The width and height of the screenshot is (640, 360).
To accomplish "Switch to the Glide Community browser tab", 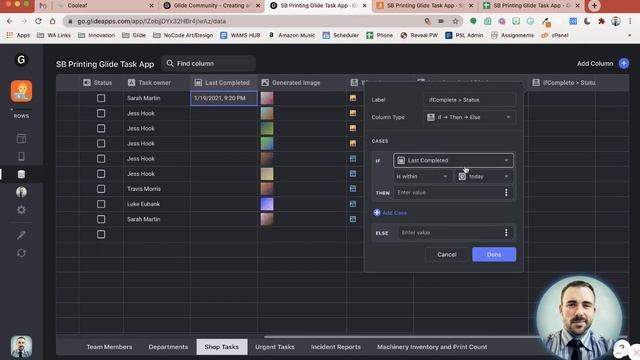I will point(211,6).
